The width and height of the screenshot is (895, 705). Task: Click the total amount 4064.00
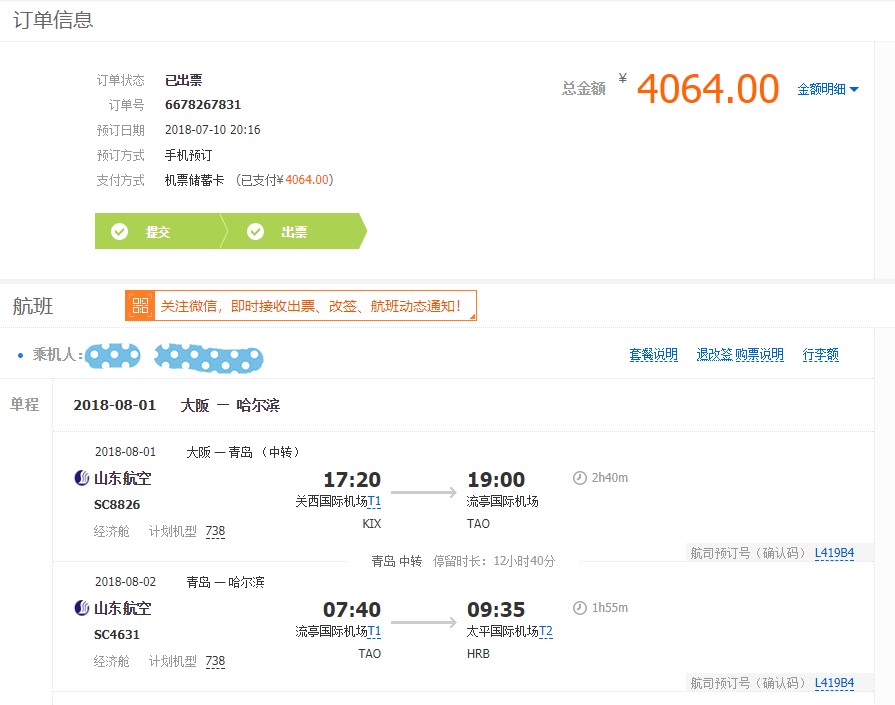click(x=707, y=89)
